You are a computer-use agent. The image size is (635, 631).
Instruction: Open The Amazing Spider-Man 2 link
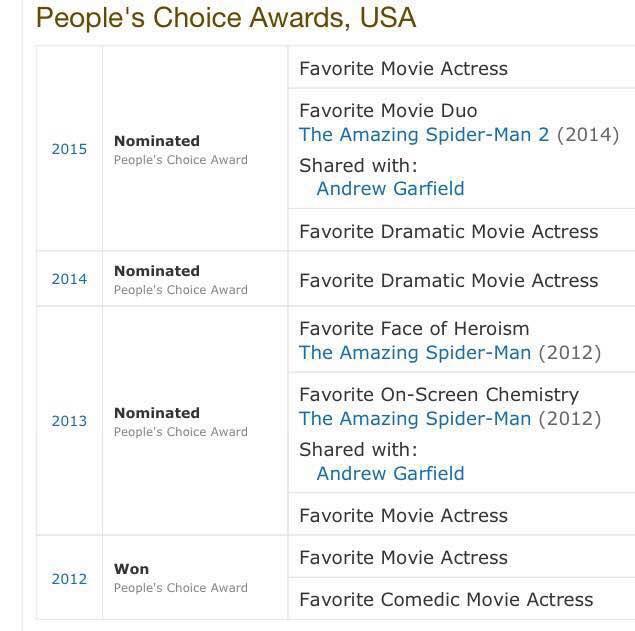point(424,134)
